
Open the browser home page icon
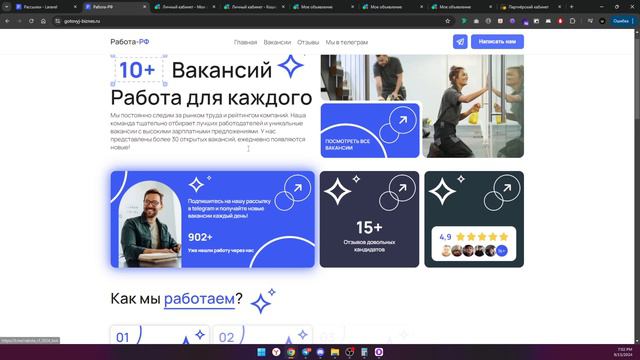(43, 21)
